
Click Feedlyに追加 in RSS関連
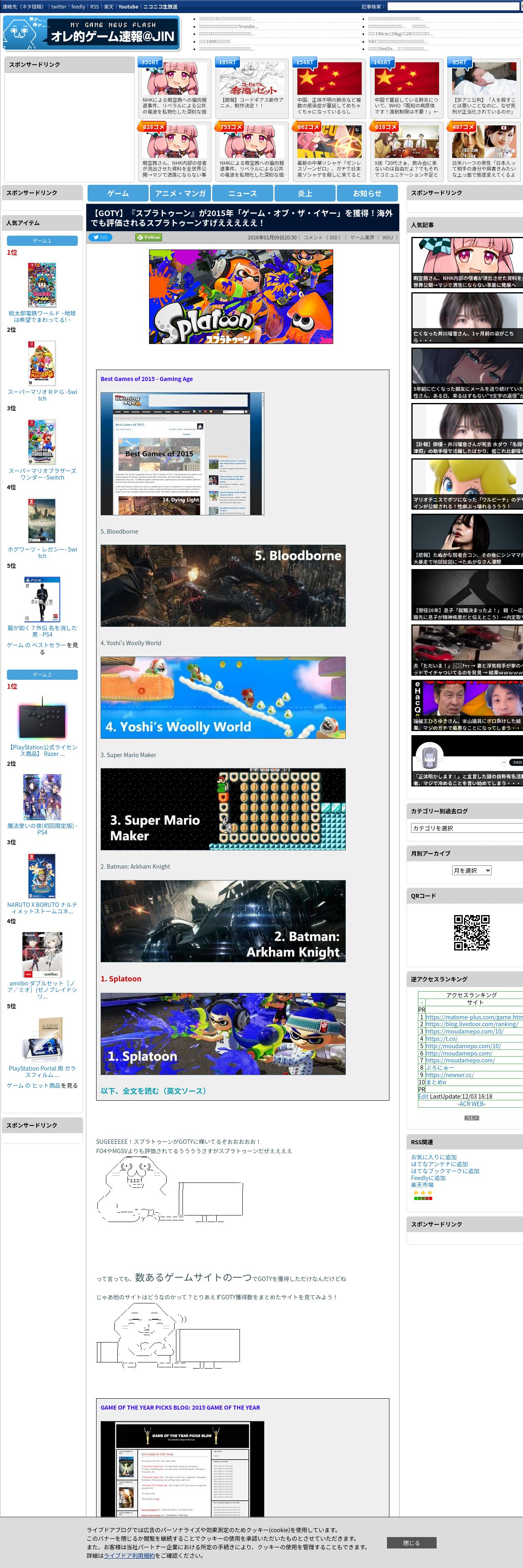(428, 1178)
